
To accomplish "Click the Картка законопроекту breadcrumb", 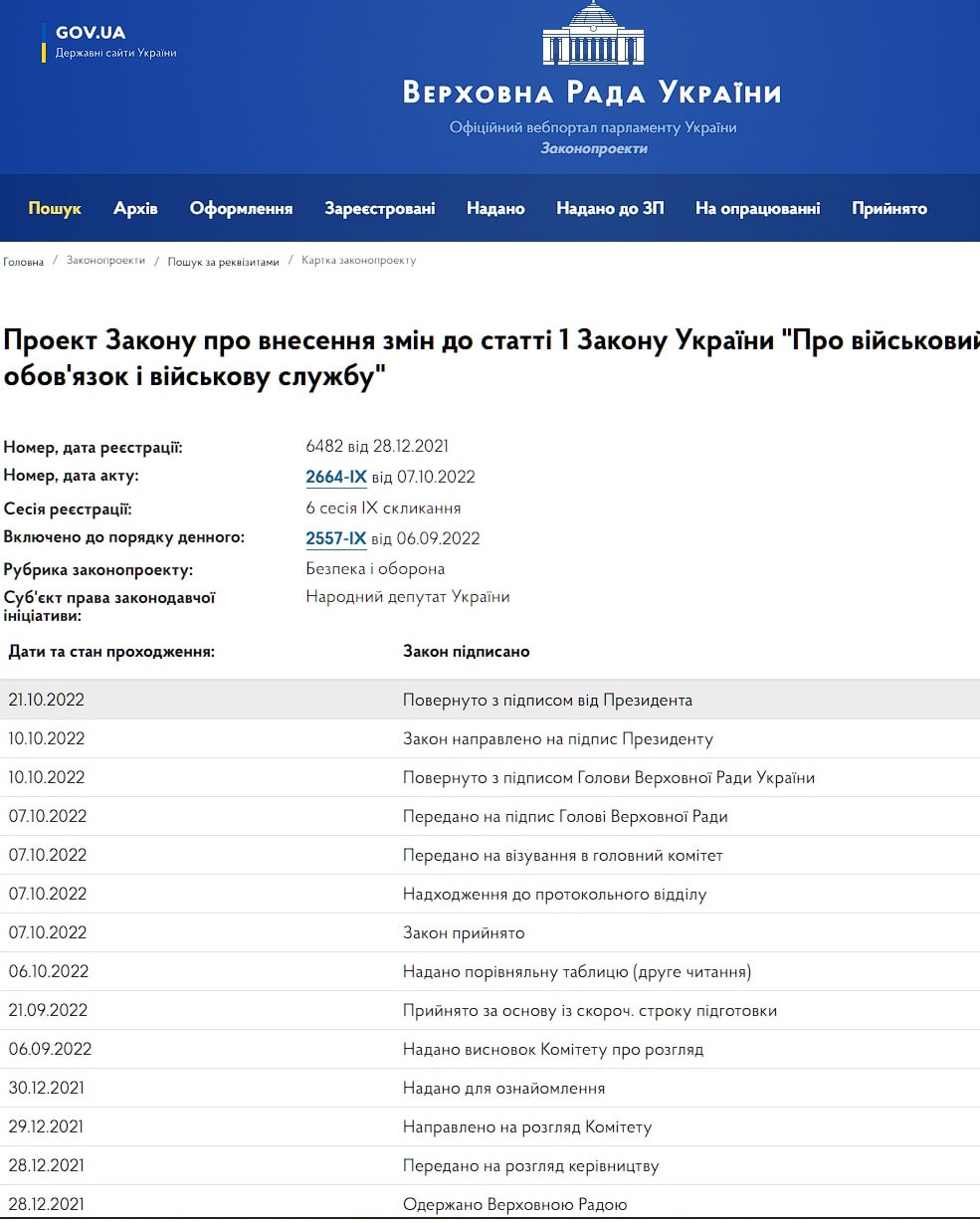I will click(358, 261).
